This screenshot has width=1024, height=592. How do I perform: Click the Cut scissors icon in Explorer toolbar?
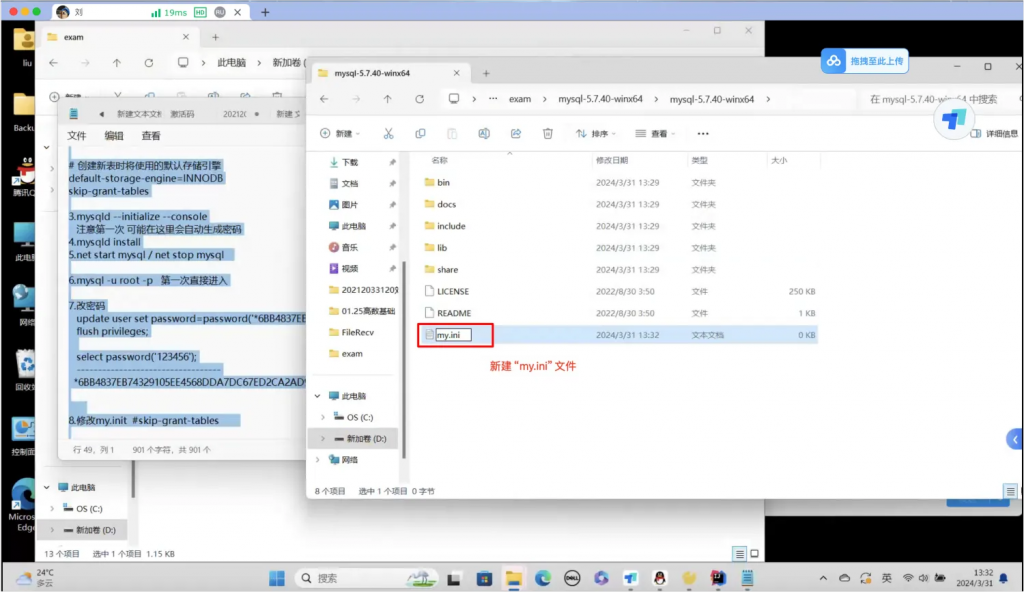(388, 133)
